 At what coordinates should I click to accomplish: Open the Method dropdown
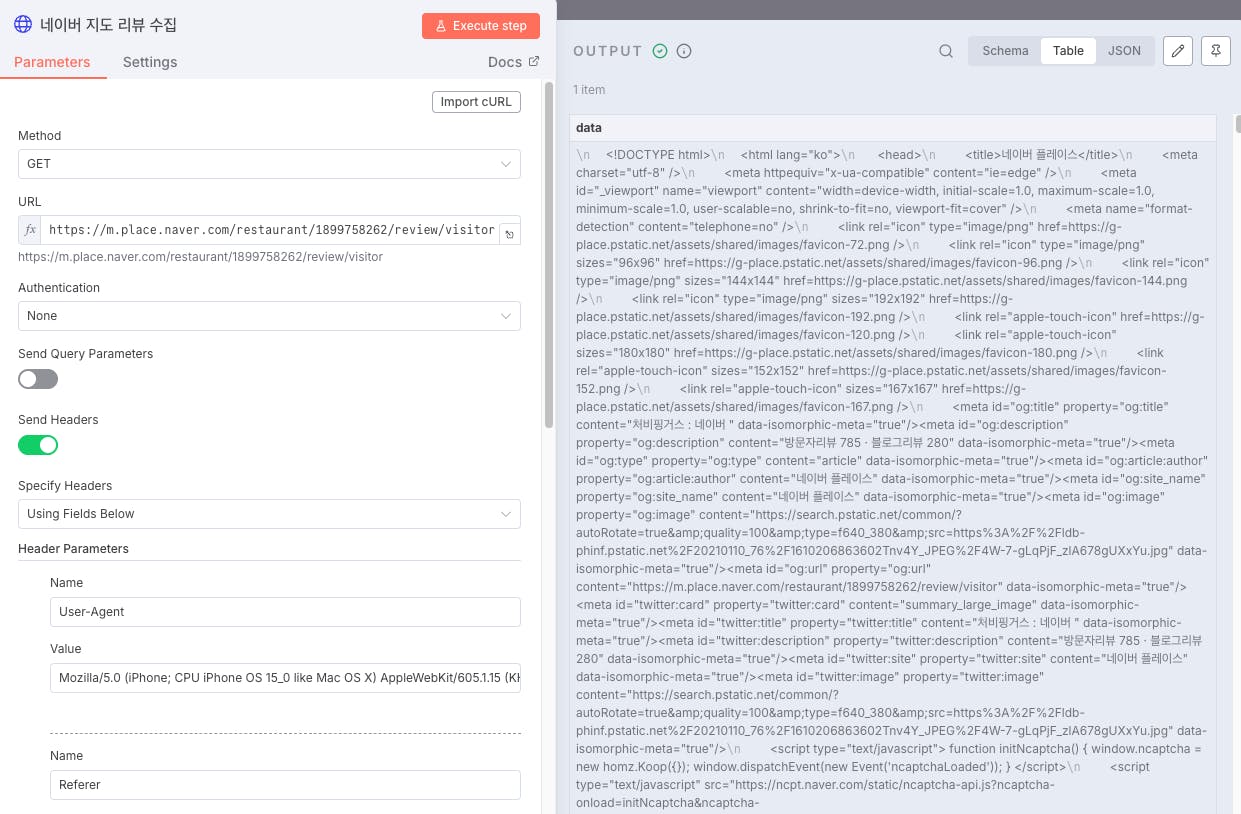[x=269, y=164]
